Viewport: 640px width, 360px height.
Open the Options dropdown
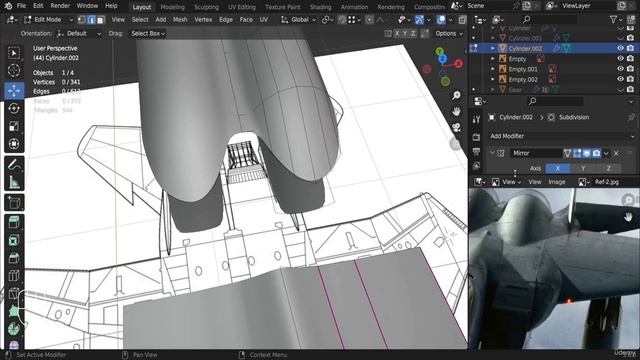point(449,33)
